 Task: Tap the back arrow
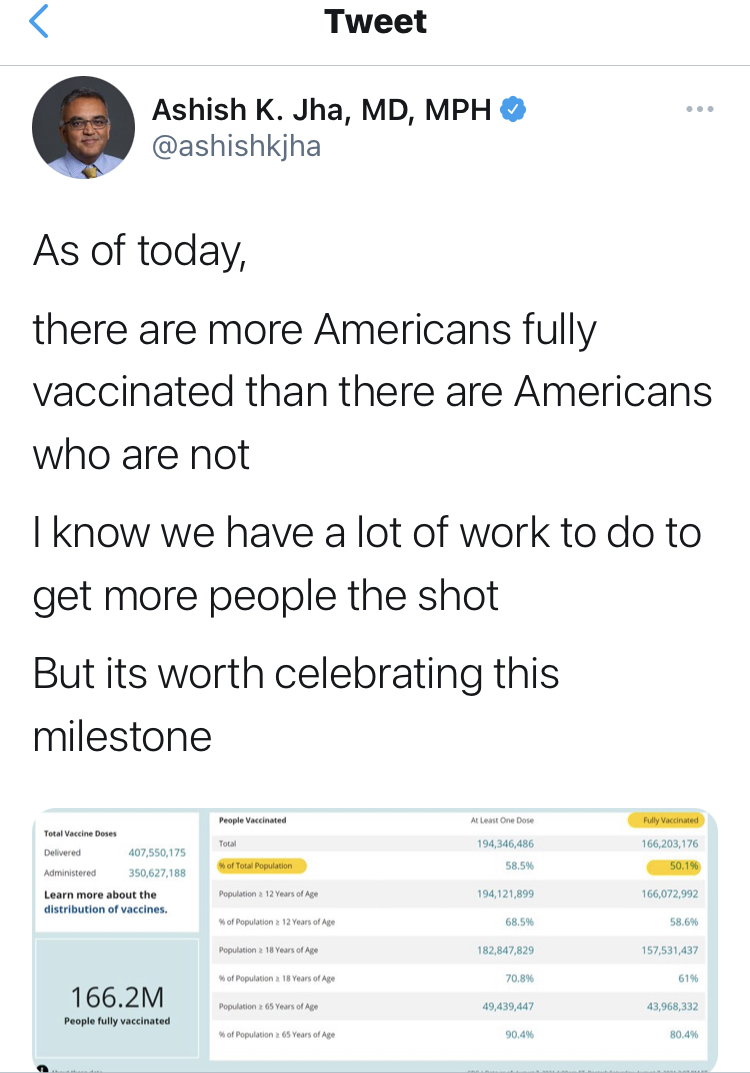point(38,22)
